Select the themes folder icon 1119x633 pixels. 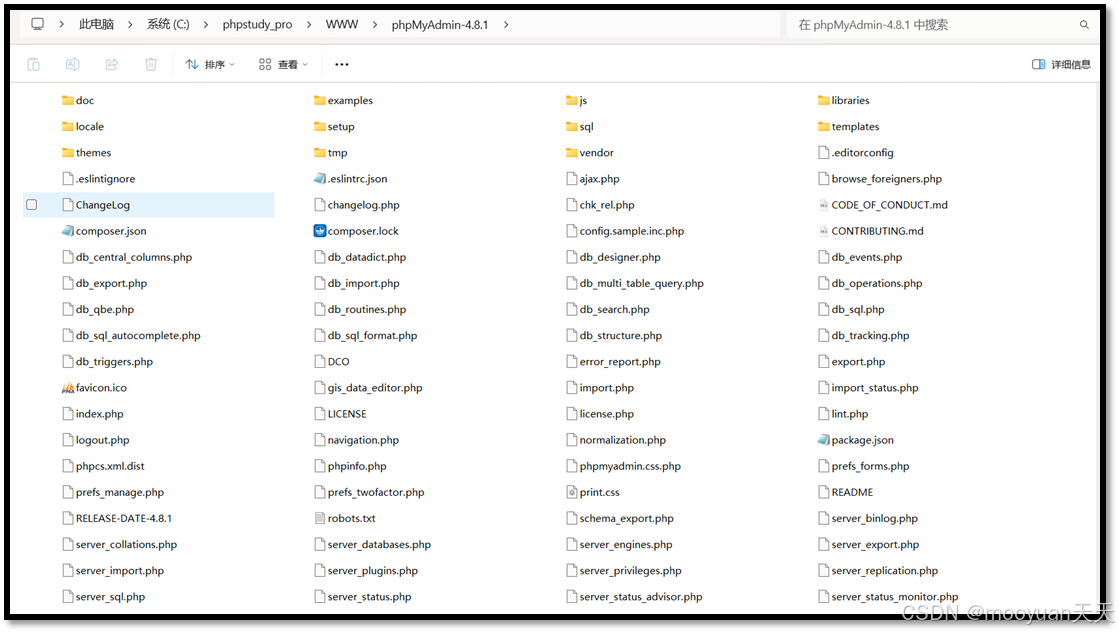tap(68, 153)
